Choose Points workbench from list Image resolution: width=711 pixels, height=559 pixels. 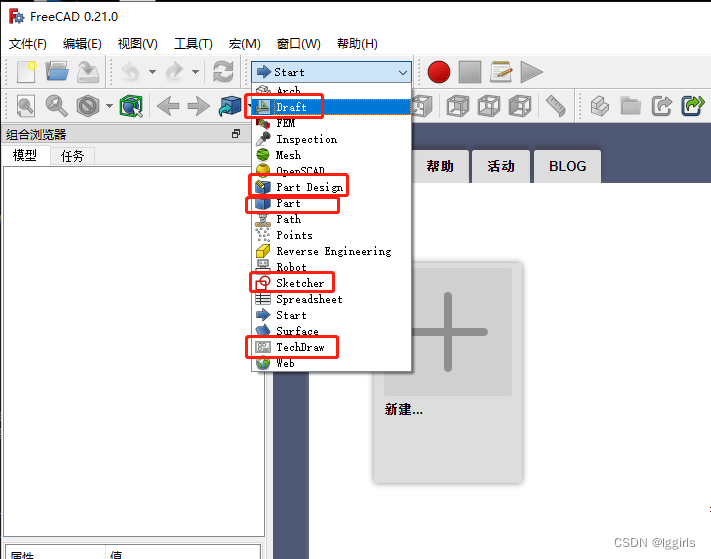(331, 235)
